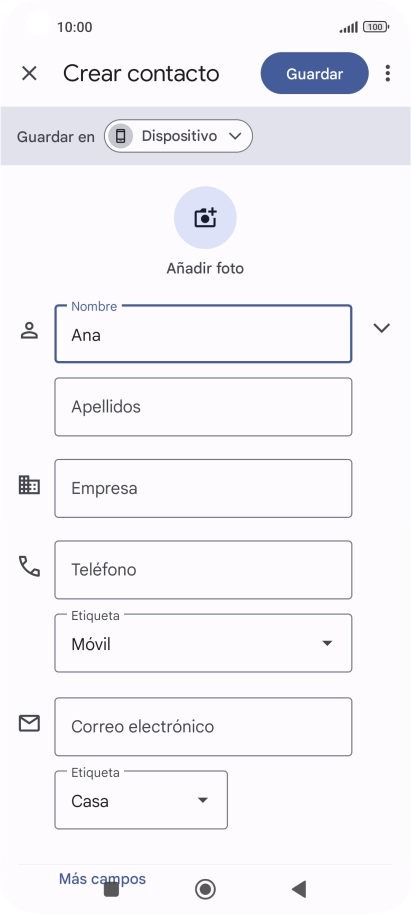The width and height of the screenshot is (411, 914).
Task: Focus the Correo electrónico field
Action: click(x=203, y=727)
